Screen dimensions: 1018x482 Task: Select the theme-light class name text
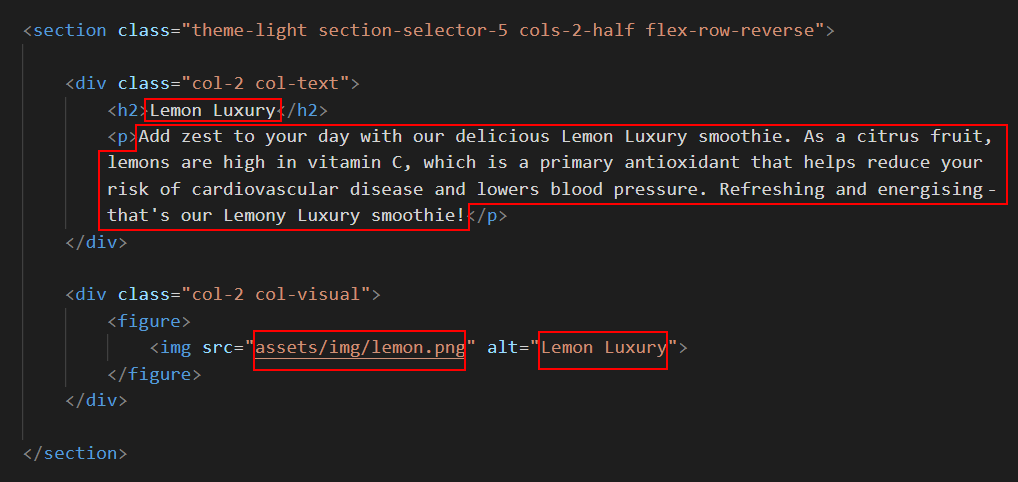[x=248, y=31]
